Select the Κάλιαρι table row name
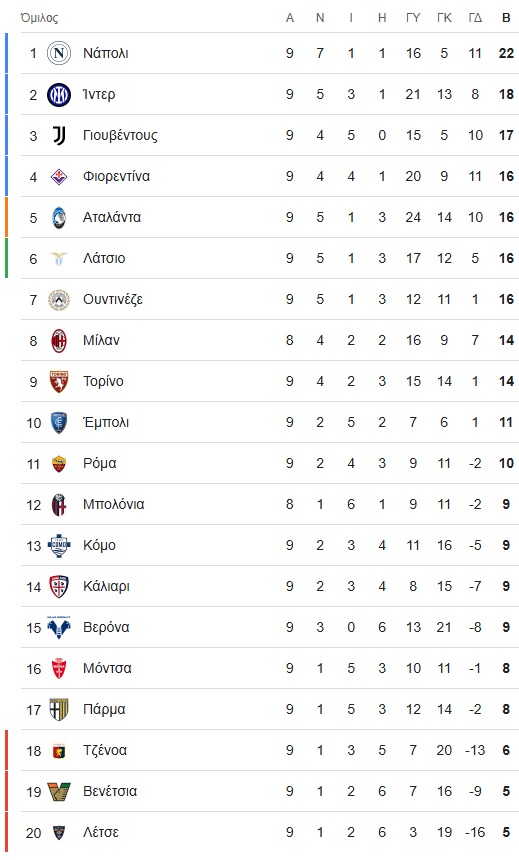The height and width of the screenshot is (860, 519). click(106, 586)
